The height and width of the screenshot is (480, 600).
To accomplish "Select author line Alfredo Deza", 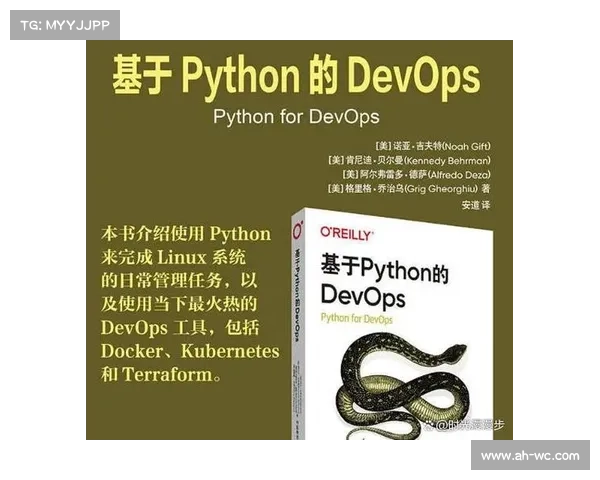I will (416, 175).
